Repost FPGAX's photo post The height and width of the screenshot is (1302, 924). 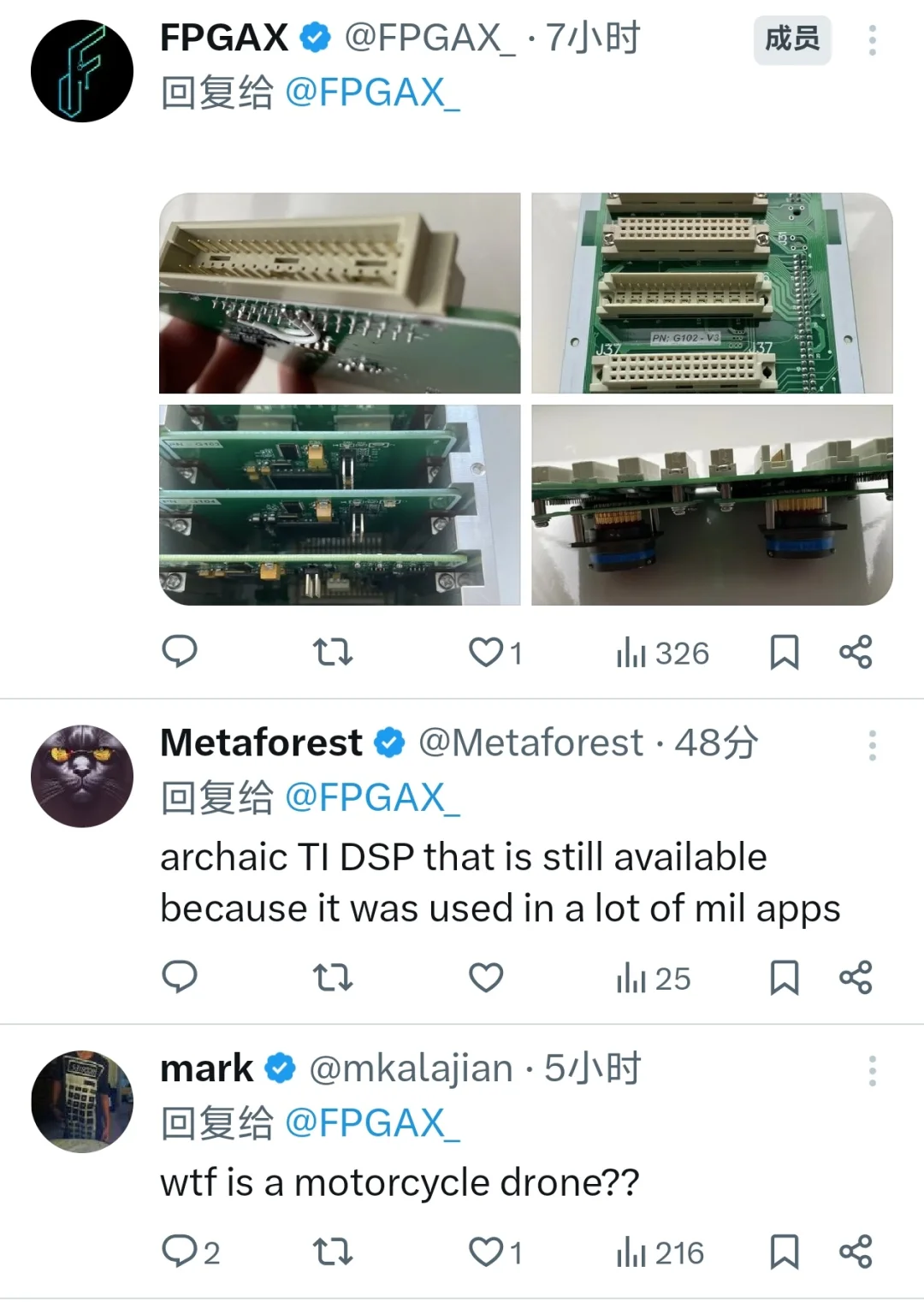click(x=333, y=653)
